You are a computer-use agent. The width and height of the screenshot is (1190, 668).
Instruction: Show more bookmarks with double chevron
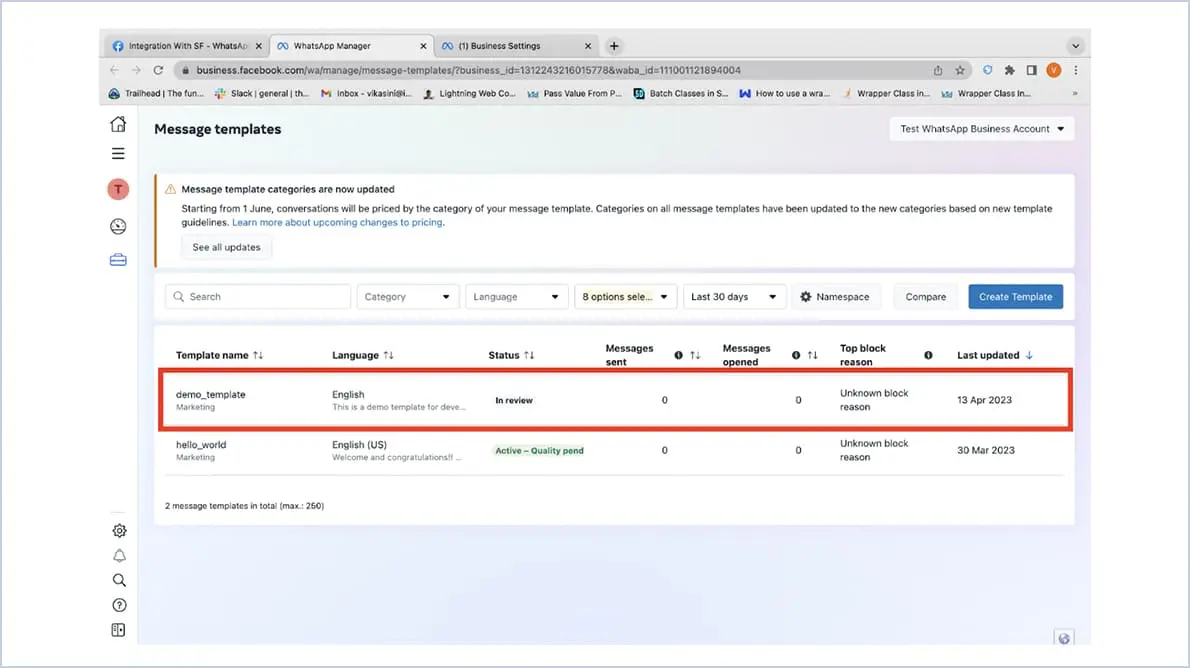pyautogui.click(x=1075, y=93)
